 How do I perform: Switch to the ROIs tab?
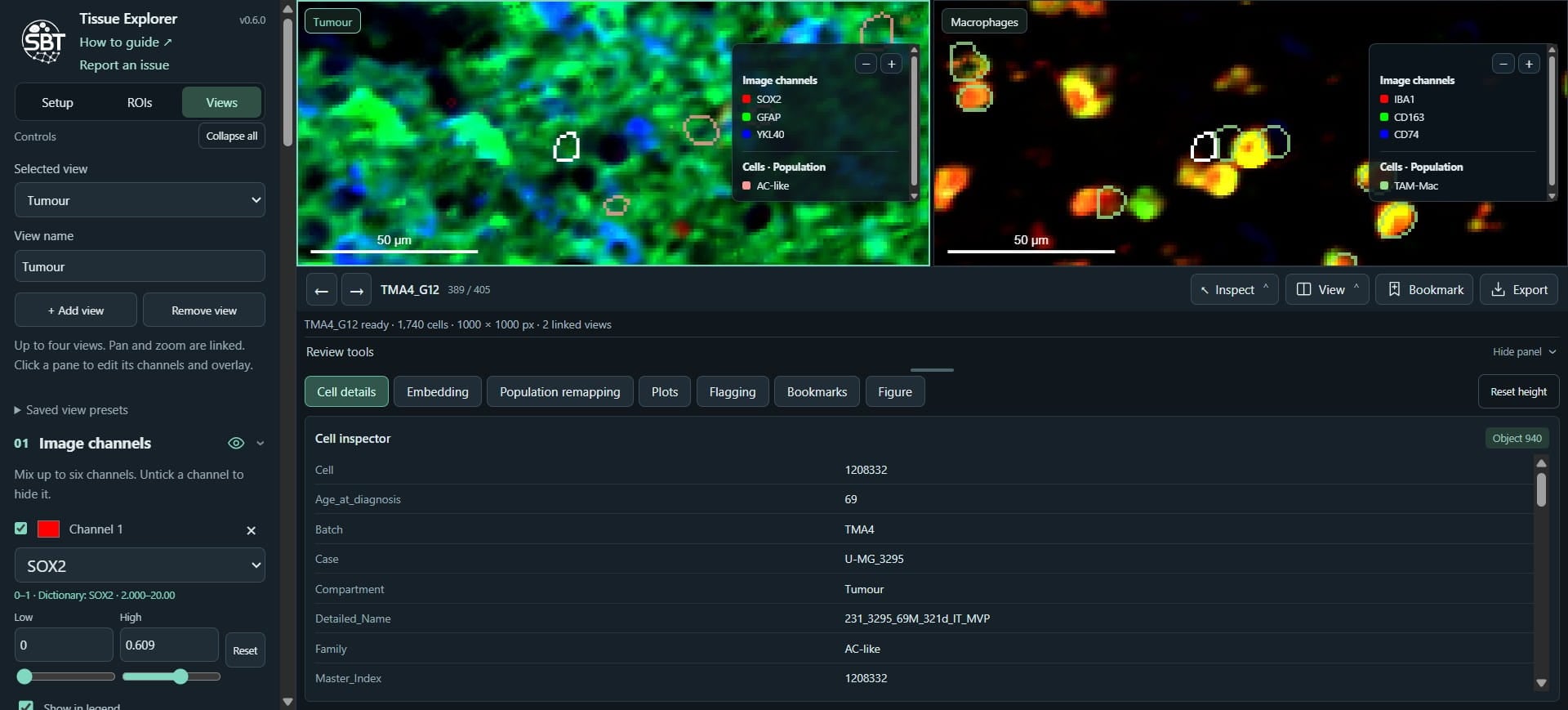(140, 102)
